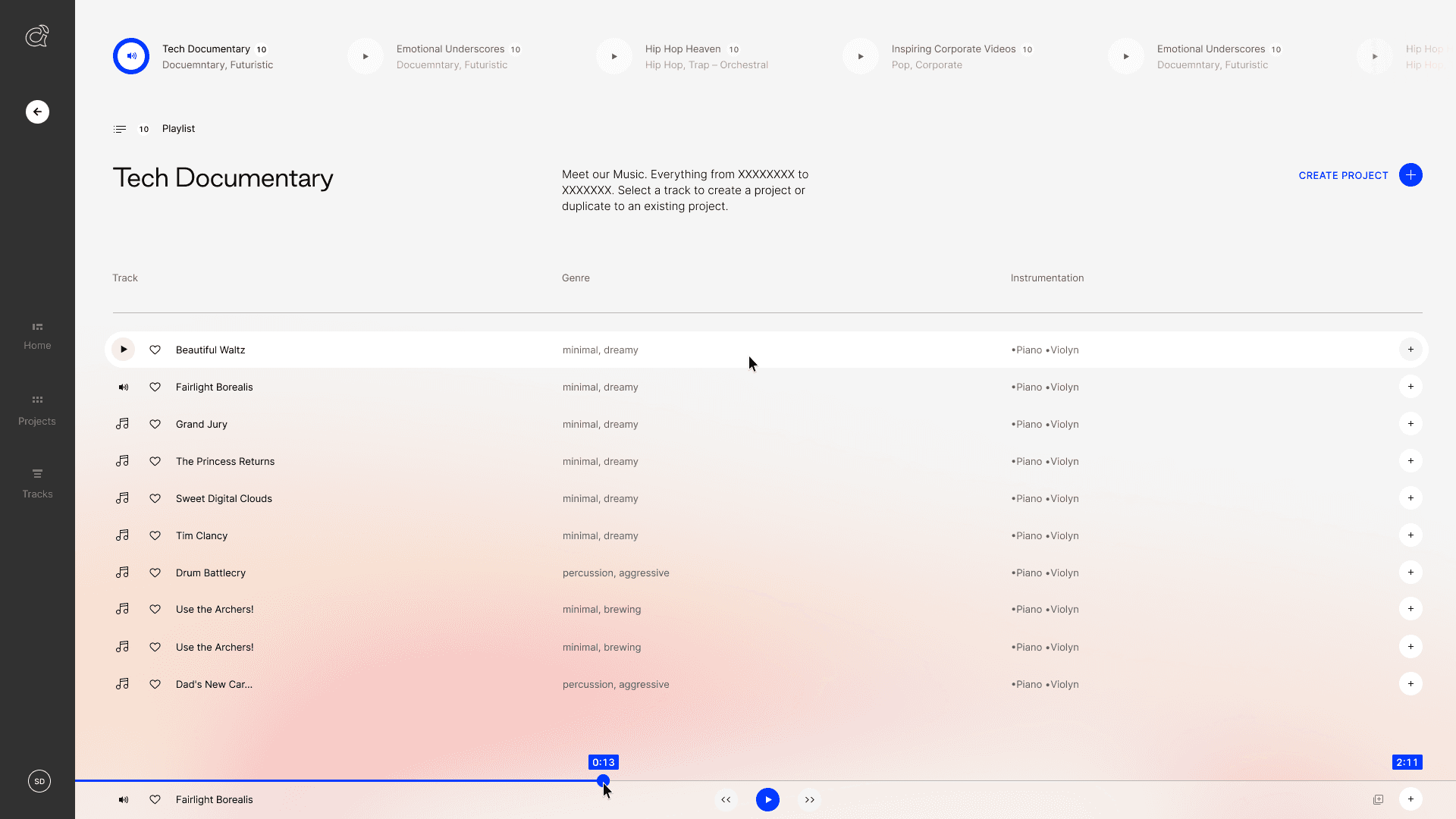1456x819 pixels.
Task: Play the Beautiful Waltz track
Action: pyautogui.click(x=123, y=350)
